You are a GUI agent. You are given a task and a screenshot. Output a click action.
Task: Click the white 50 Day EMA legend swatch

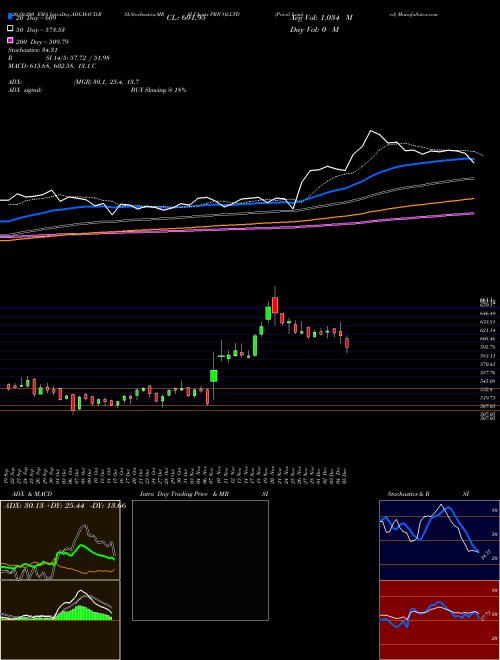pyautogui.click(x=10, y=29)
